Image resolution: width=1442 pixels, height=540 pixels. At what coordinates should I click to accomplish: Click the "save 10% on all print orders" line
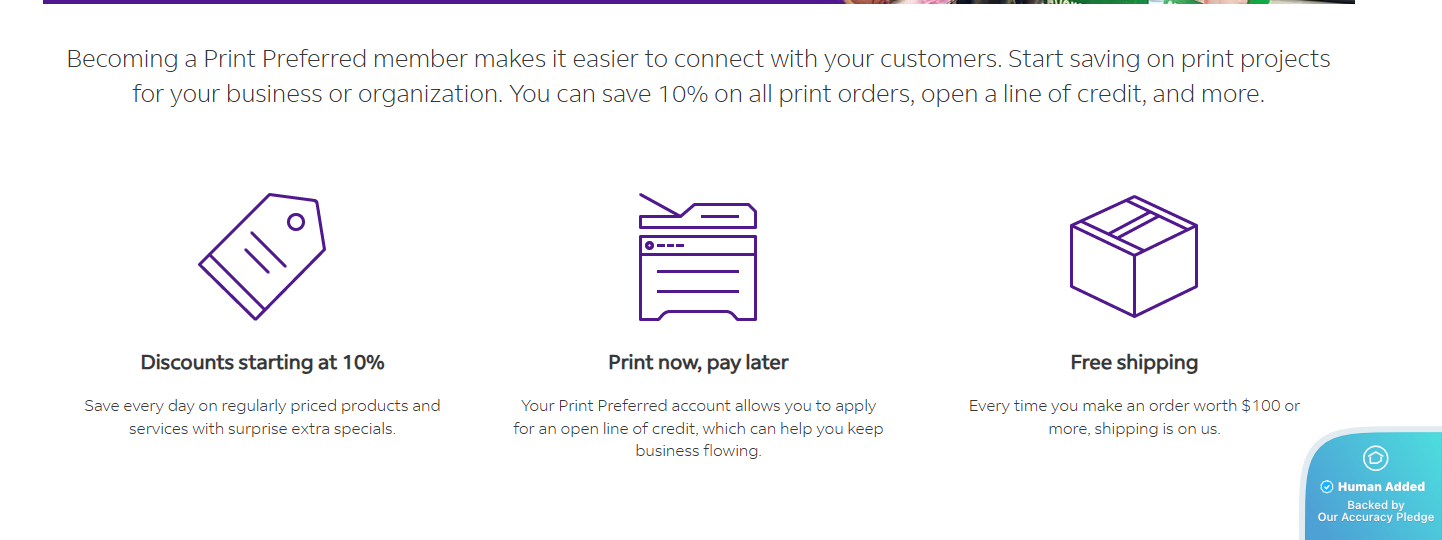[698, 95]
